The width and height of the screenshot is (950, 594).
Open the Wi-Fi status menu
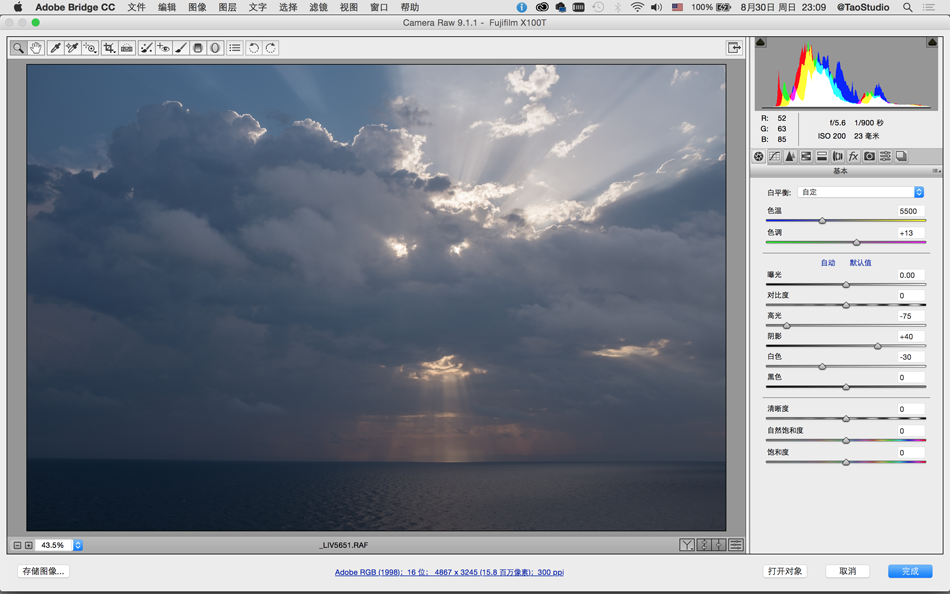pyautogui.click(x=637, y=7)
